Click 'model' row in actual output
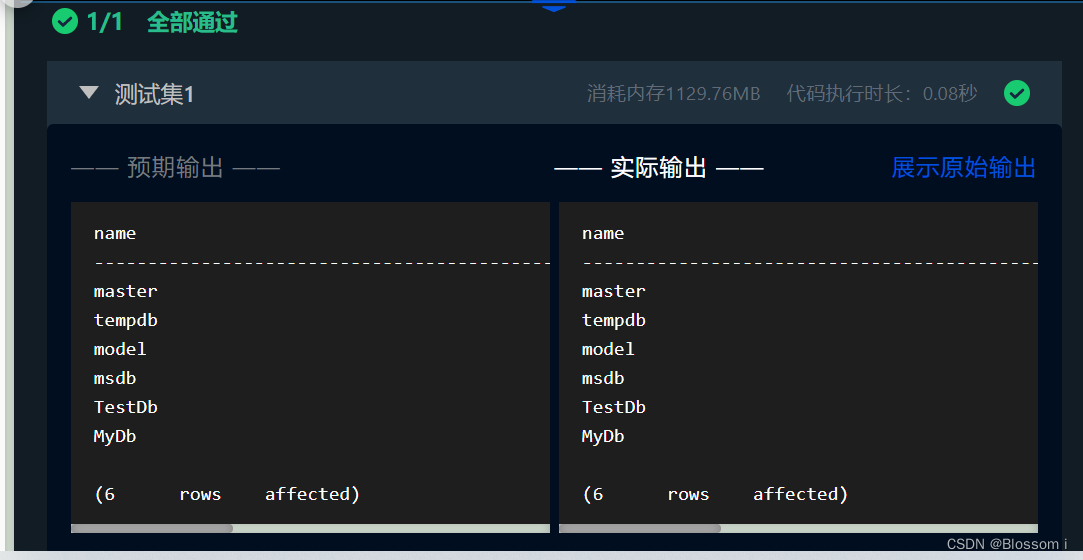The image size is (1083, 560). click(x=608, y=349)
